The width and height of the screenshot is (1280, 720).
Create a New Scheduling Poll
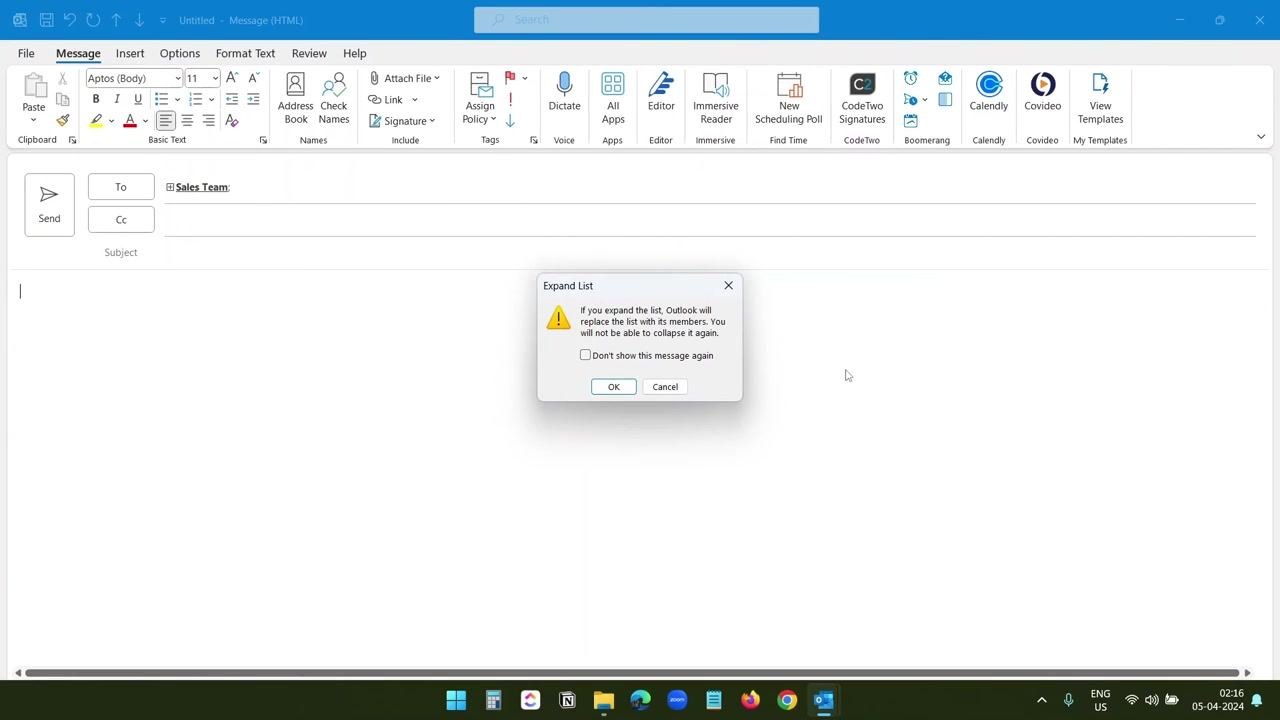tap(789, 98)
